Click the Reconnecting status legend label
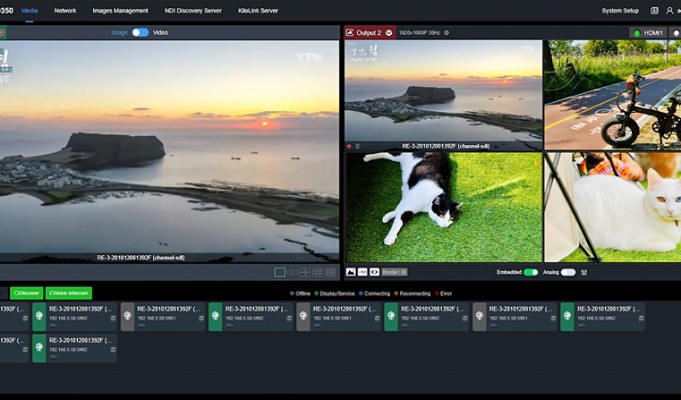Viewport: 681px width, 400px height. point(415,294)
